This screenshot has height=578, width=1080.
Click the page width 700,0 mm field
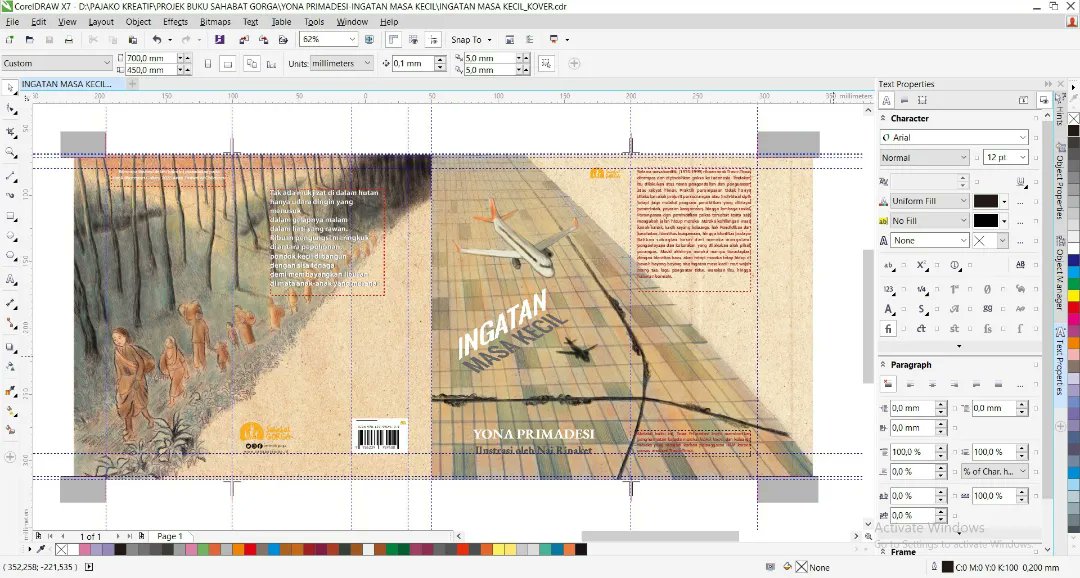coord(151,58)
